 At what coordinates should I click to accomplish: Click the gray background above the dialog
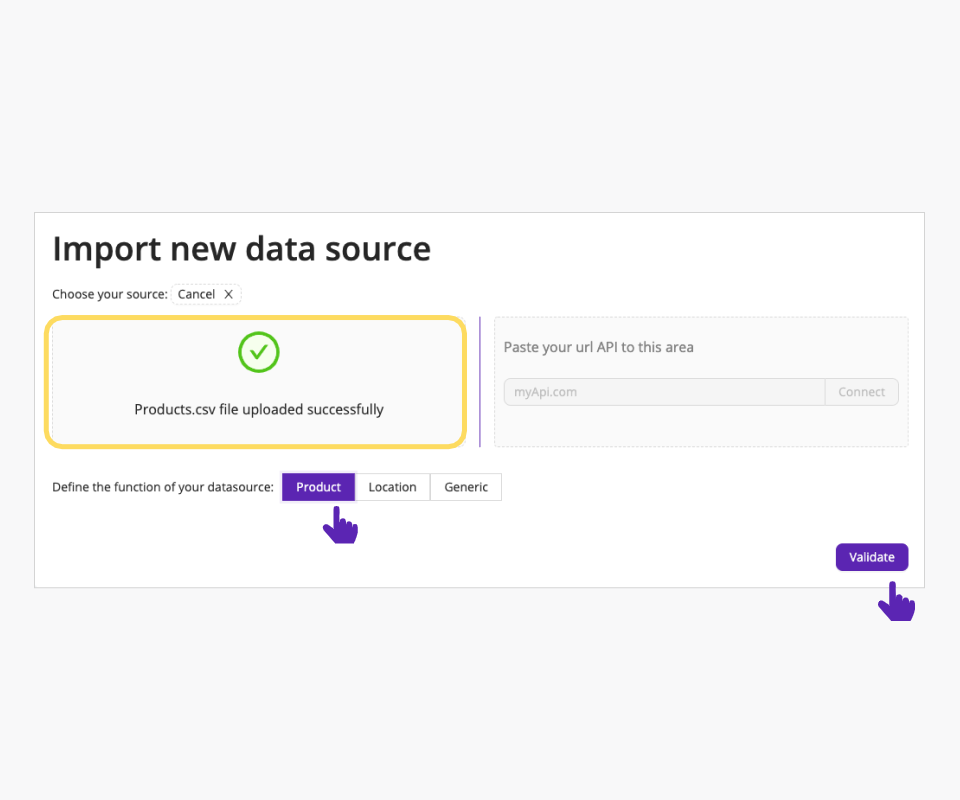(x=480, y=100)
